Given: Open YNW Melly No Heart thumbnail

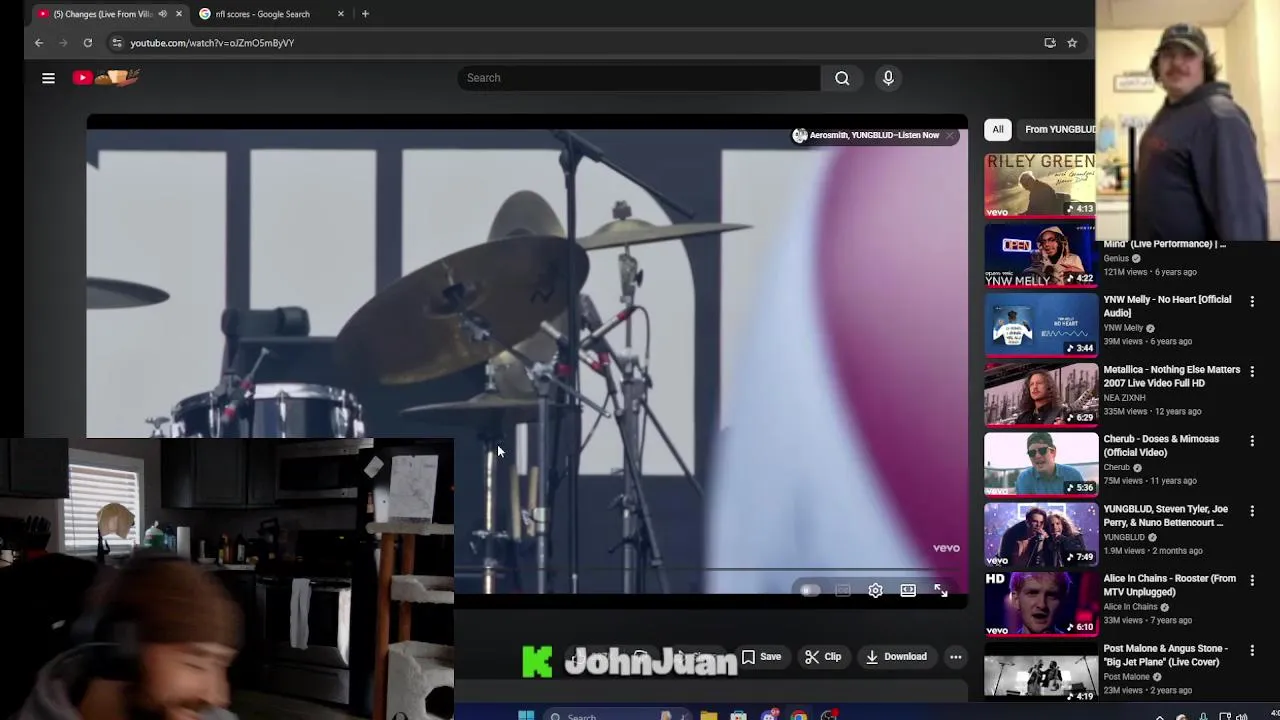Looking at the screenshot, I should point(1040,325).
